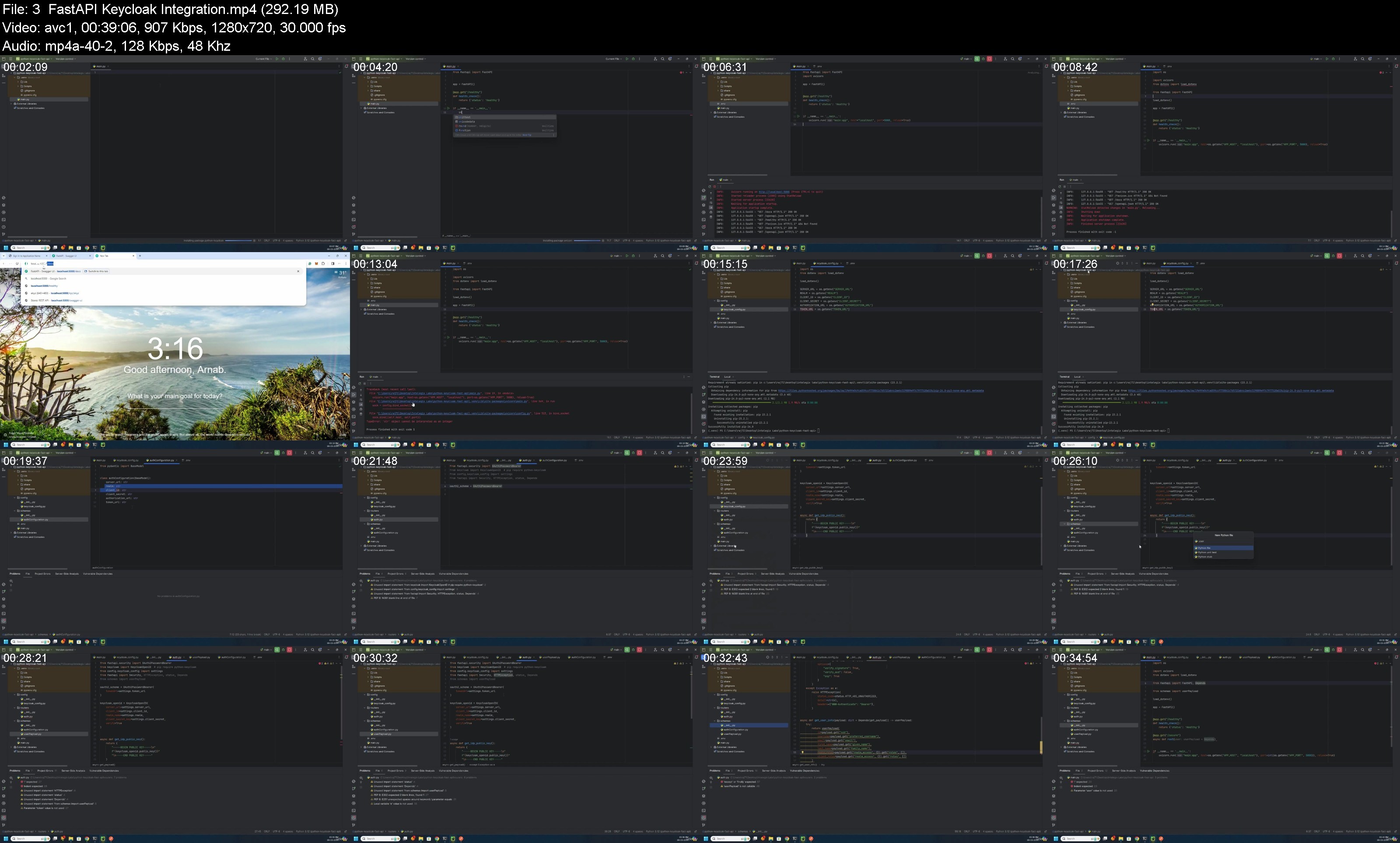
Task: Choose the 'localhost:5000/healthy' address suggestion
Action: [44, 286]
